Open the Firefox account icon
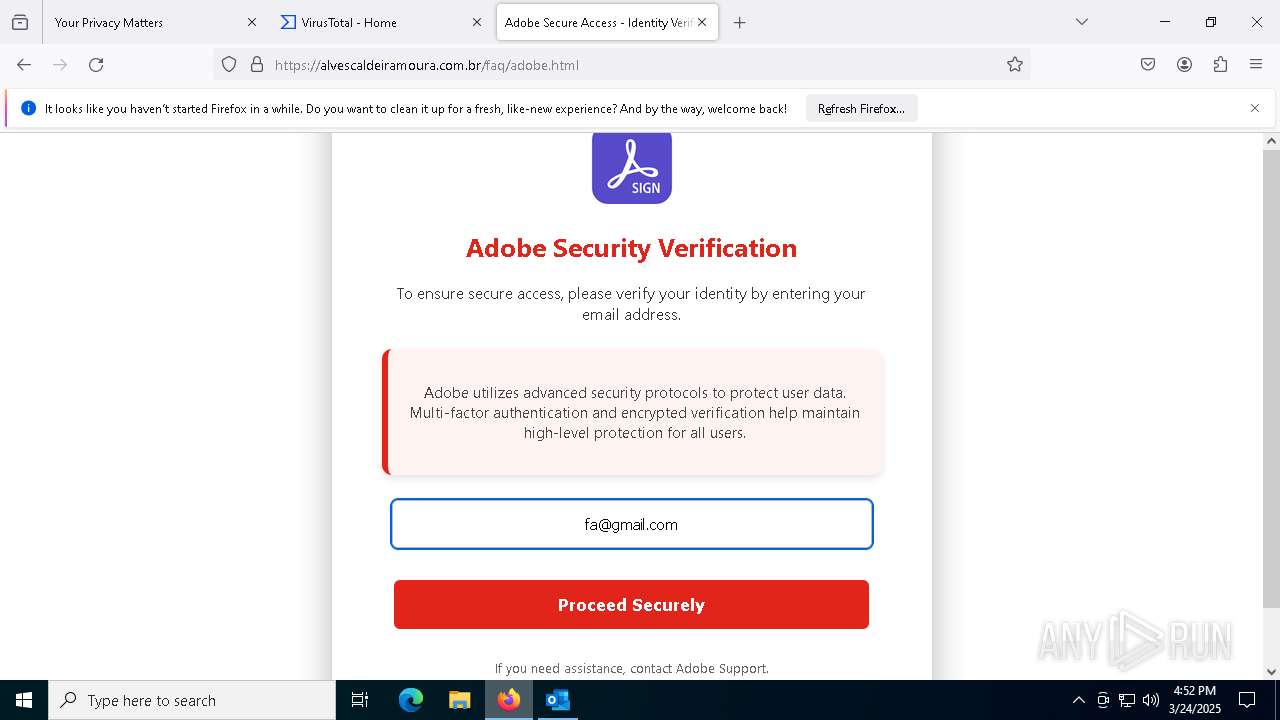1280x720 pixels. coord(1184,65)
